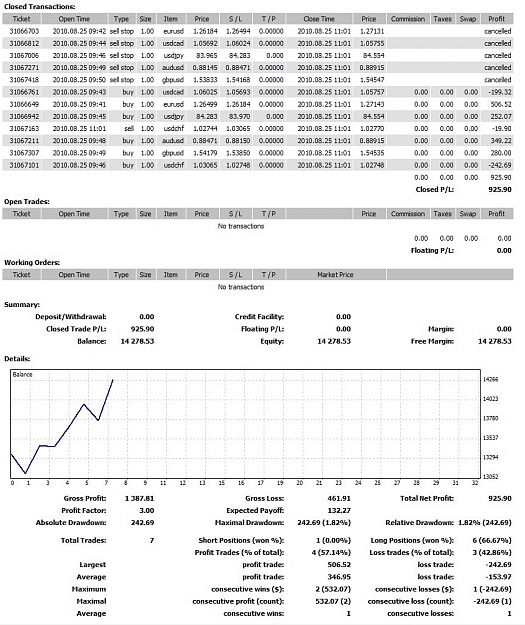Viewport: 525px width, 625px height.
Task: Click the Profit Trades value 4 (57.14%)
Action: click(x=331, y=552)
